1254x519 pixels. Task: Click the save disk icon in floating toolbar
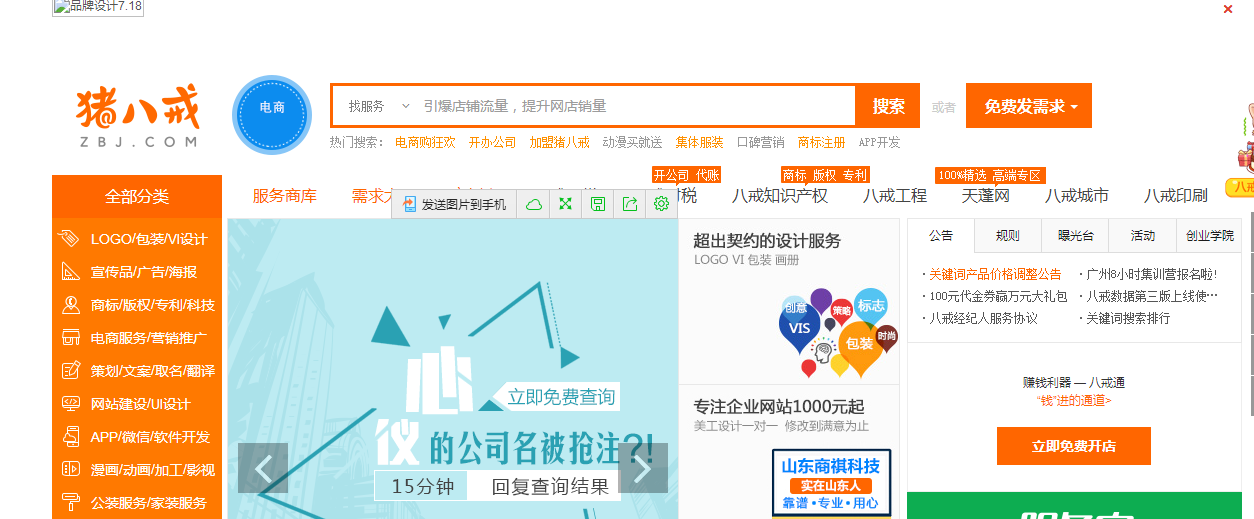pos(598,204)
